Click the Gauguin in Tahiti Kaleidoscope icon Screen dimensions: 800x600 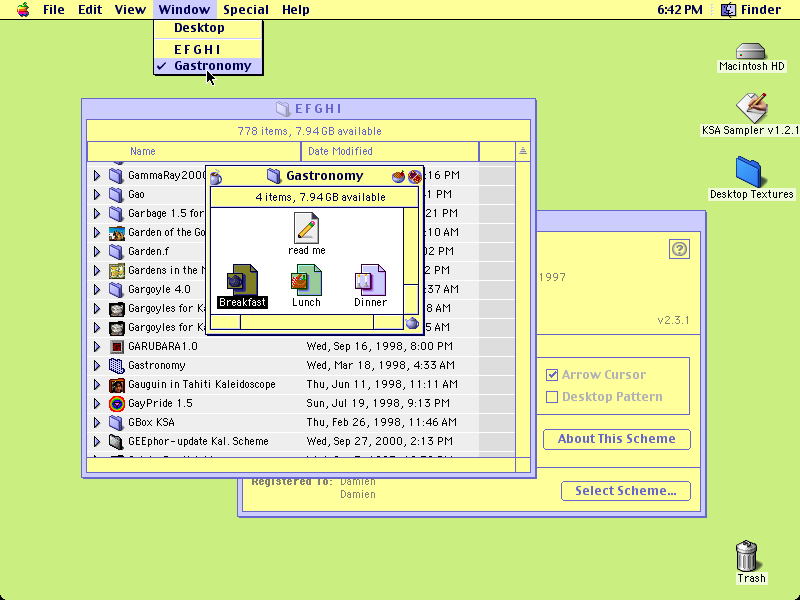click(117, 385)
